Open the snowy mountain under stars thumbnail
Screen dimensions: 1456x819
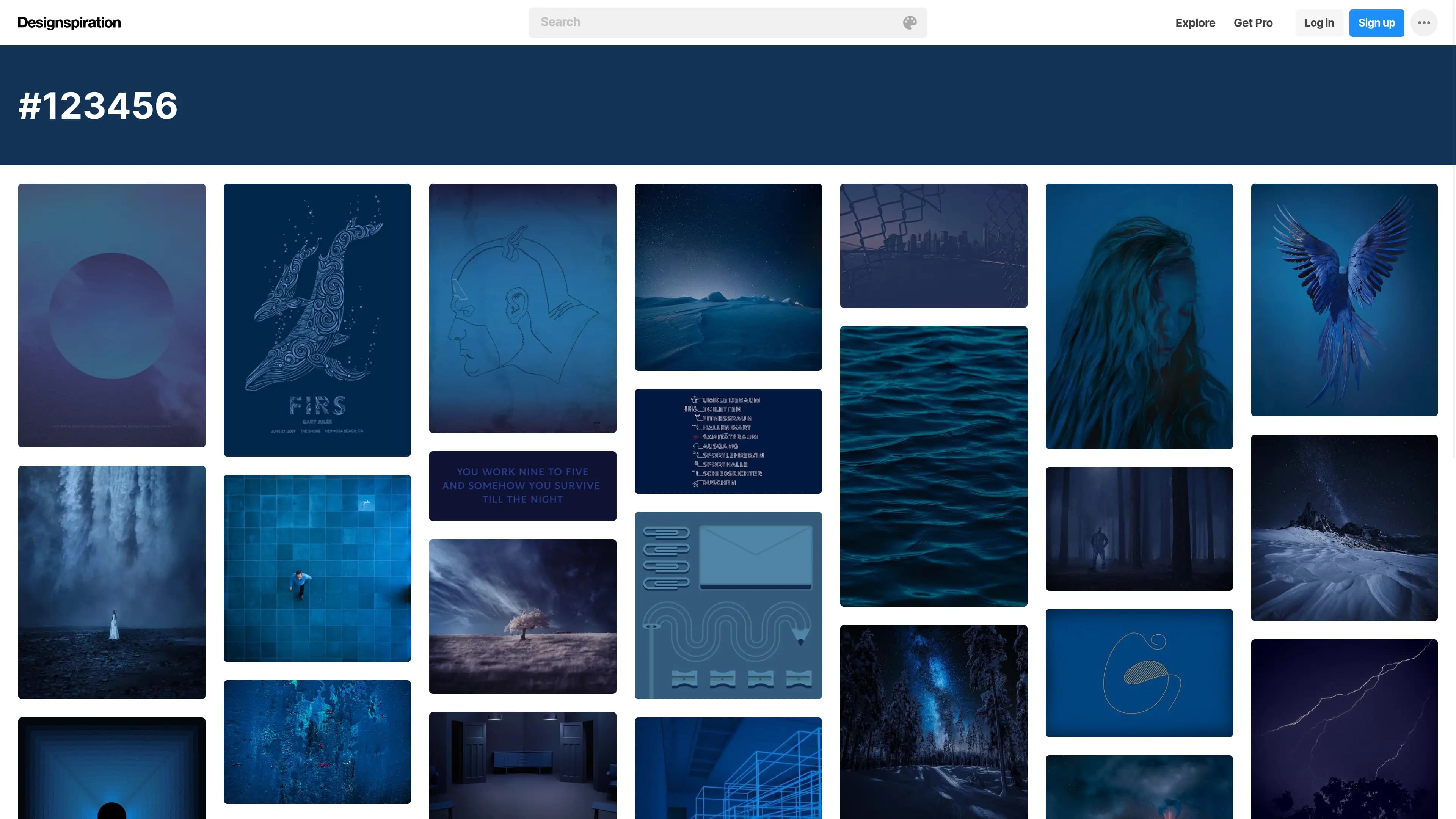click(x=1344, y=527)
